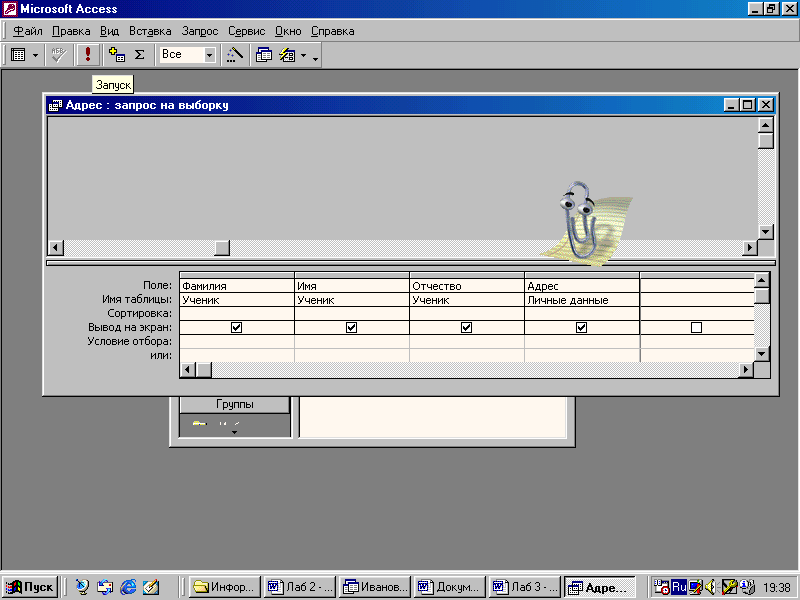800x600 pixels.
Task: Click the query window's title bar icon
Action: coord(55,105)
